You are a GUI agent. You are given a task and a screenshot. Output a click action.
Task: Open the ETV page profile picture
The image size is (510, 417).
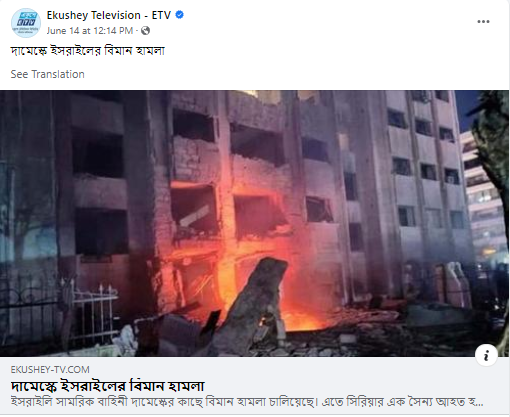pyautogui.click(x=26, y=23)
